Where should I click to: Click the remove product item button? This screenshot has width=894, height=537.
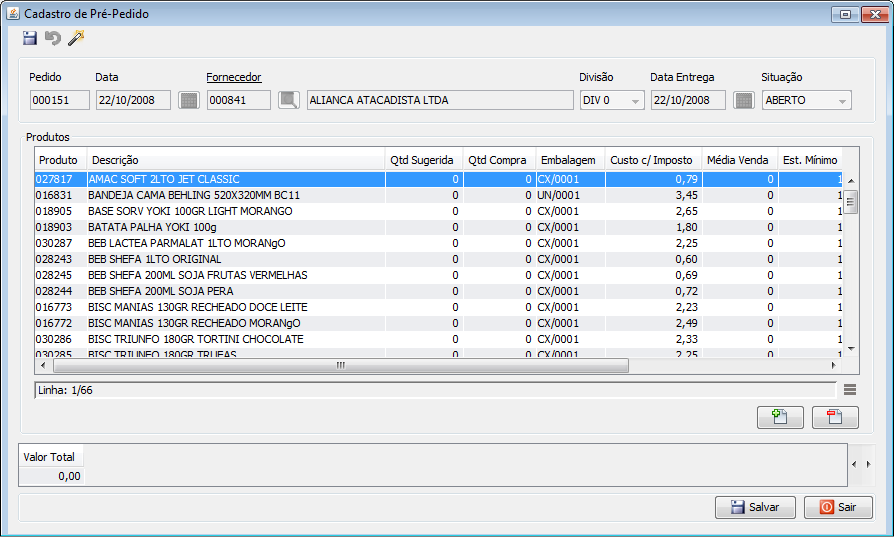click(x=835, y=417)
